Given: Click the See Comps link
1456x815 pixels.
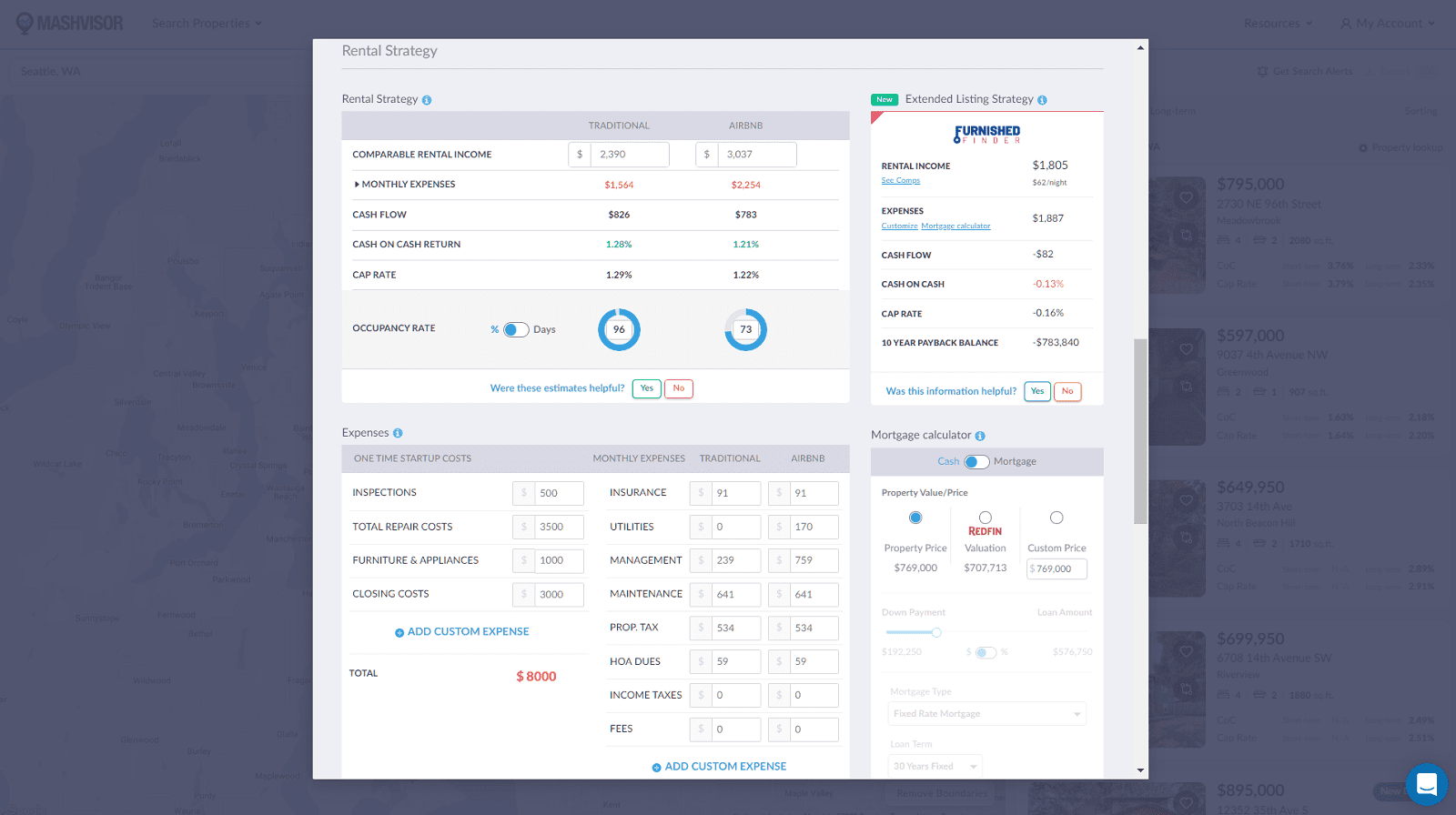Looking at the screenshot, I should click(x=900, y=181).
